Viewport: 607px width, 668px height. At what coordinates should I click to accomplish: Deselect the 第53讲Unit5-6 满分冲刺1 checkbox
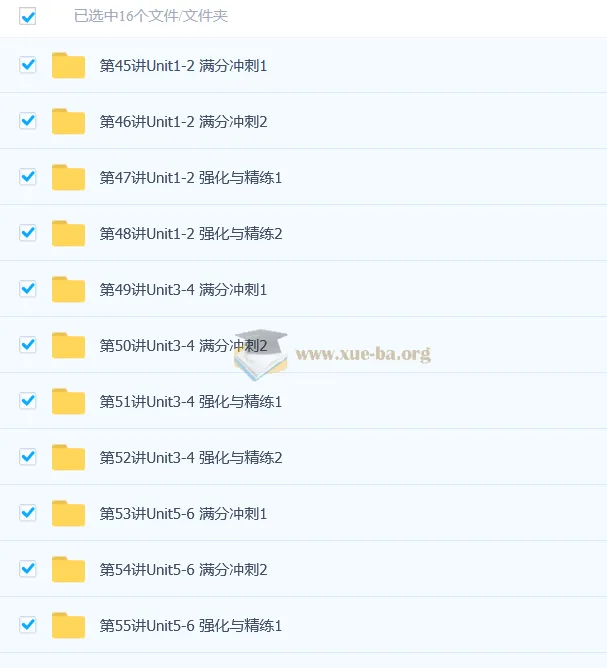[x=28, y=513]
